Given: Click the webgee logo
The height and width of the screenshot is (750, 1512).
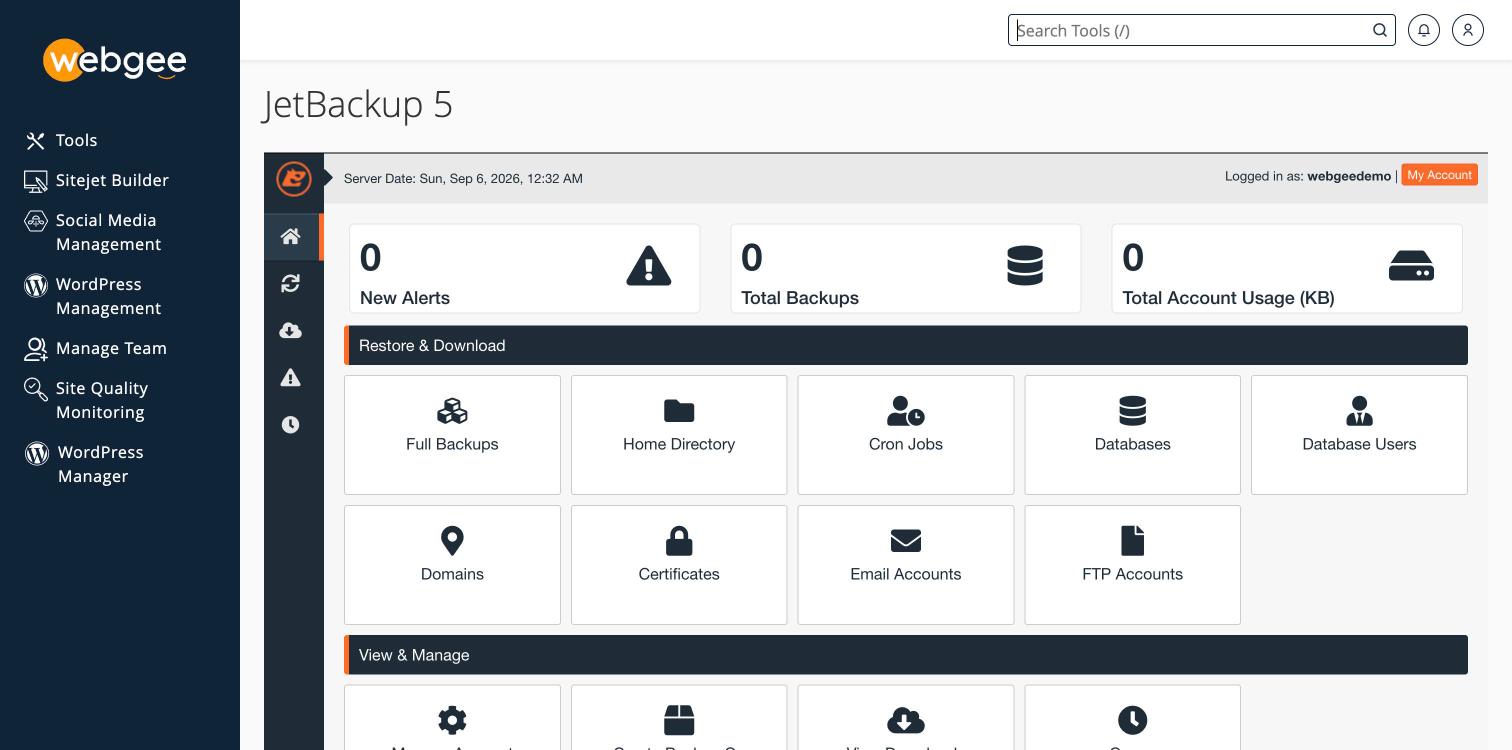Looking at the screenshot, I should point(115,60).
